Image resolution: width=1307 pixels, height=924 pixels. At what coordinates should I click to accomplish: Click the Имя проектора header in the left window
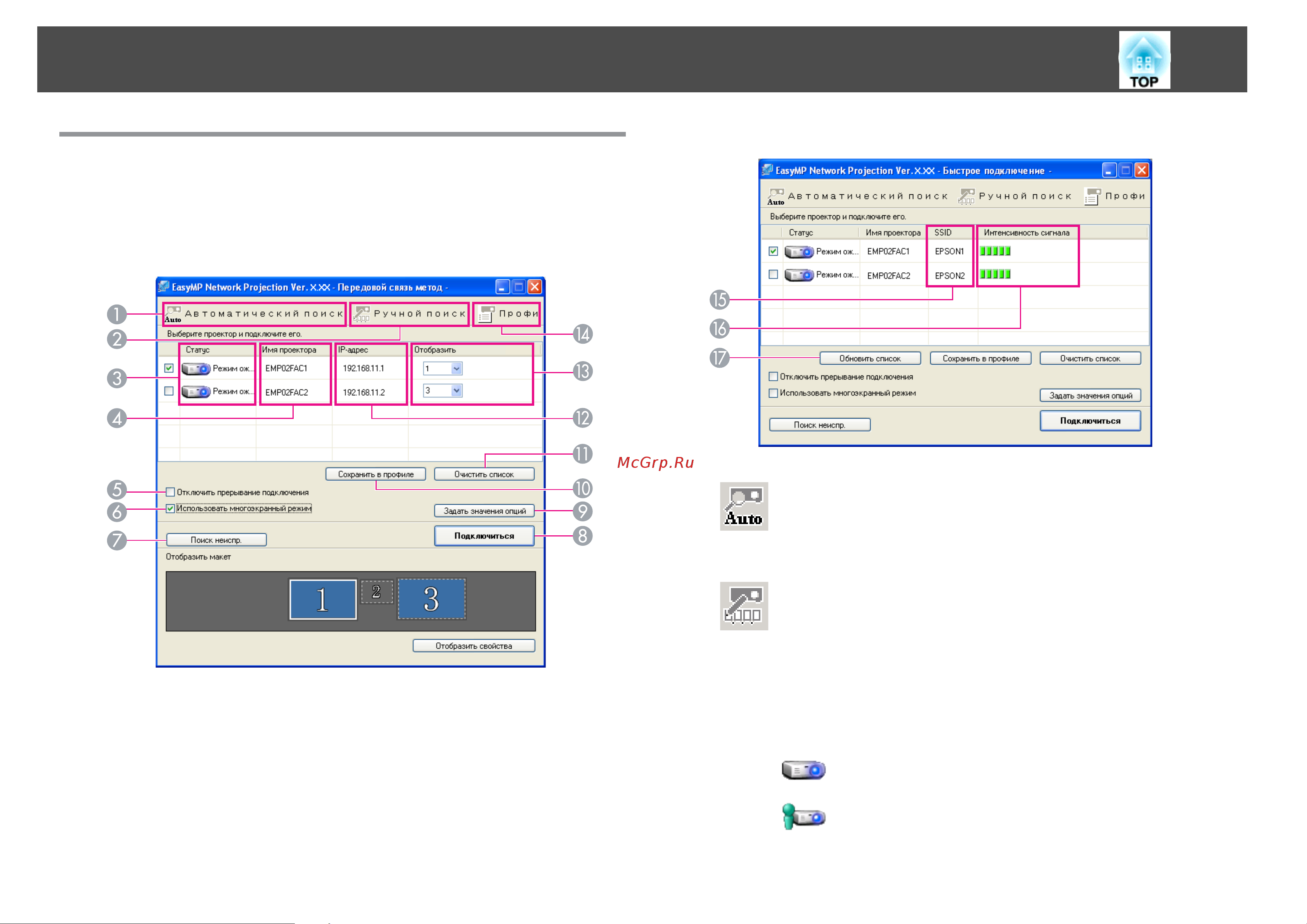pos(294,350)
